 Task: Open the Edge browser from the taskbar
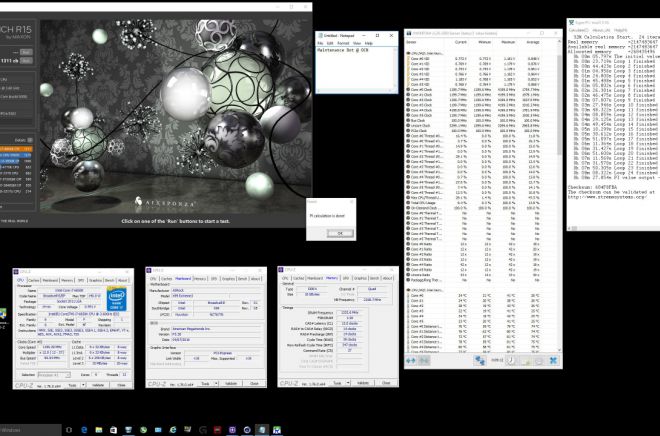coord(85,429)
